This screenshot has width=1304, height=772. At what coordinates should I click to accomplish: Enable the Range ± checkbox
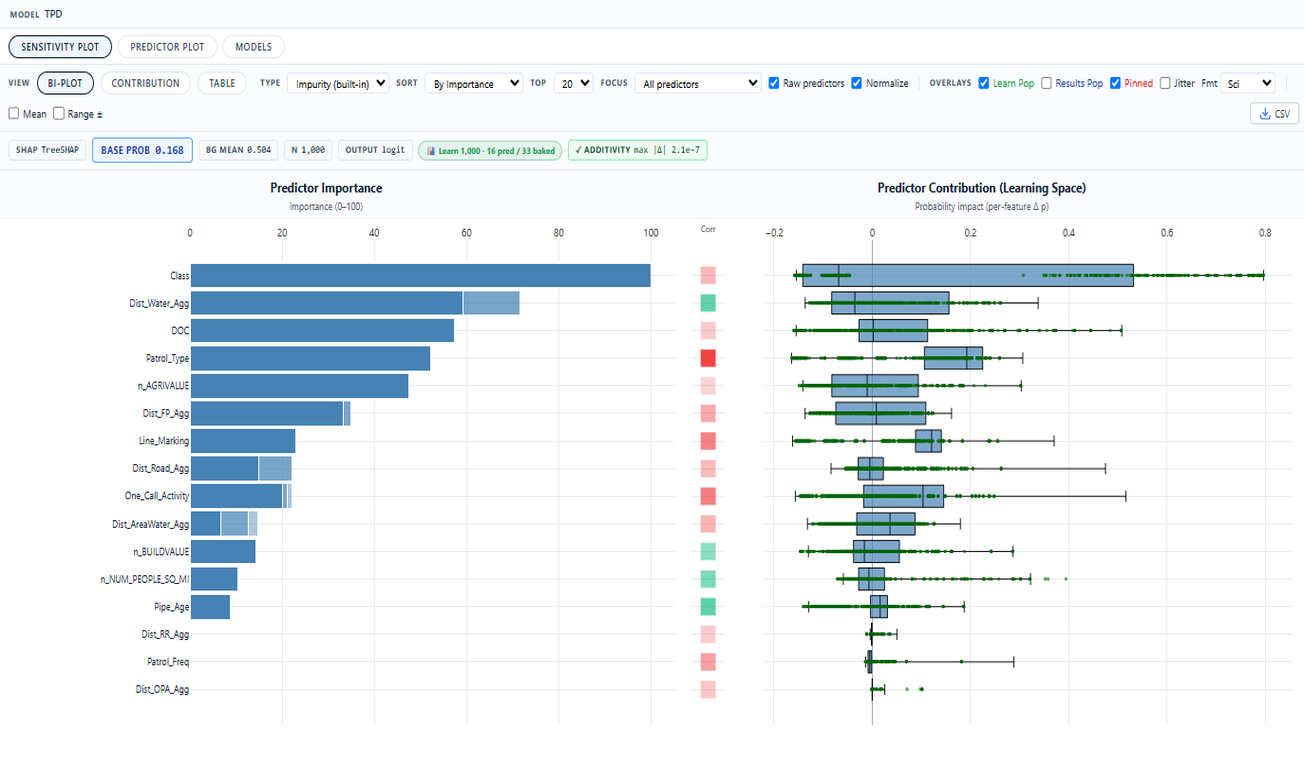coord(59,114)
